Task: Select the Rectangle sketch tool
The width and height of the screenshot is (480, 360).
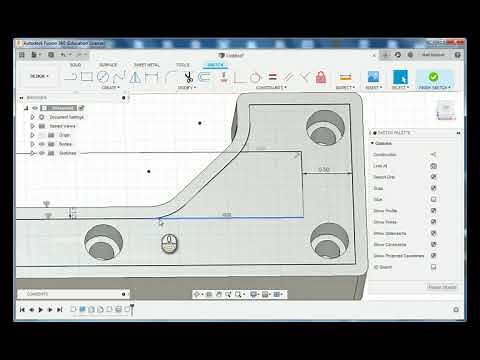Action: click(87, 77)
